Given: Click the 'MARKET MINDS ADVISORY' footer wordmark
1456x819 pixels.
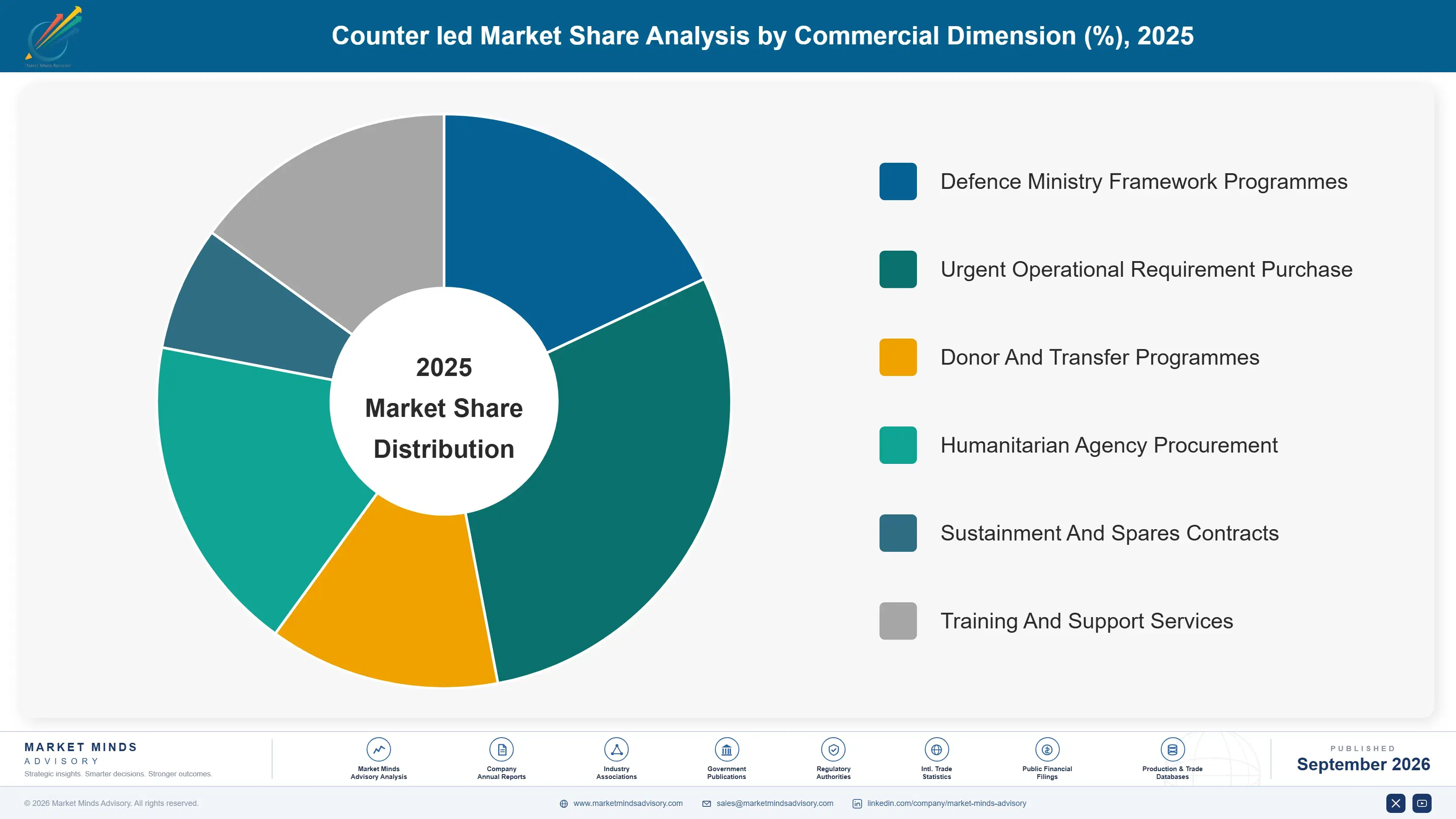Looking at the screenshot, I should click(x=81, y=753).
